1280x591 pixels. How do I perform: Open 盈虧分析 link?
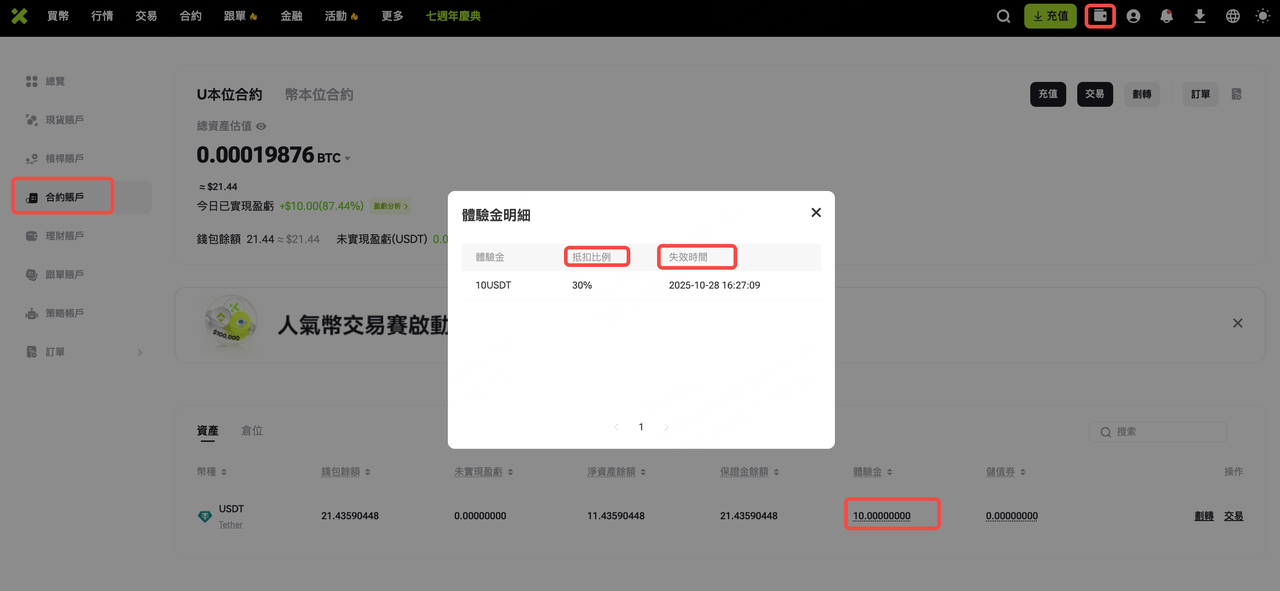click(x=390, y=206)
